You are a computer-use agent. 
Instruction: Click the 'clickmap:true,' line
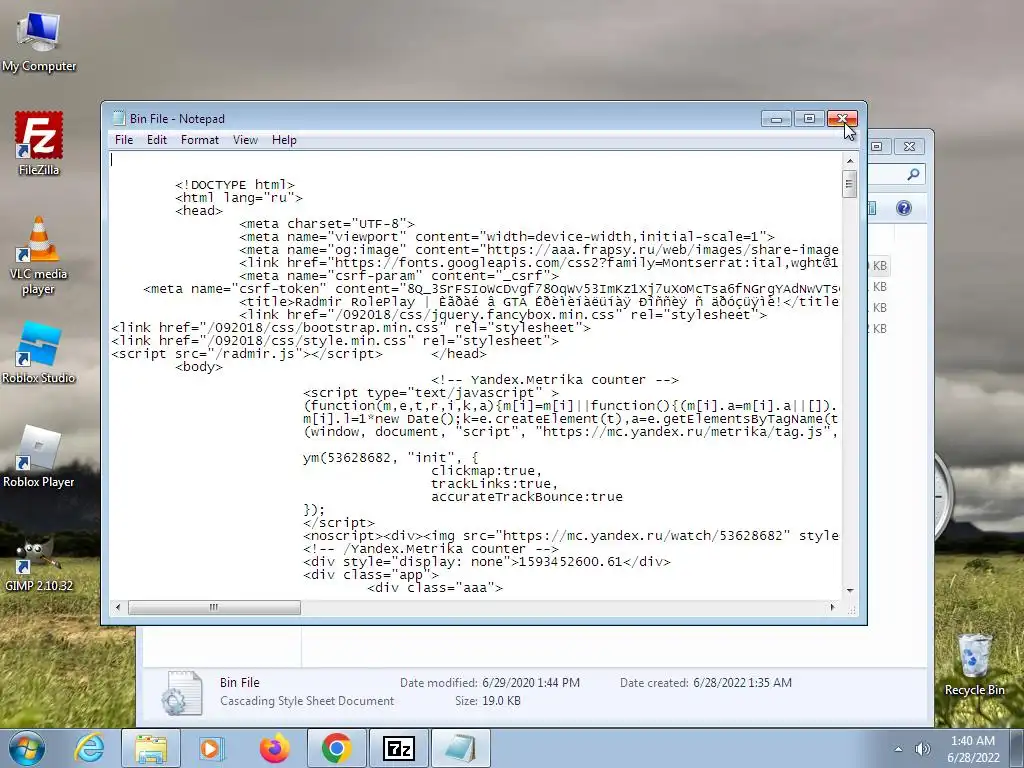pyautogui.click(x=487, y=471)
